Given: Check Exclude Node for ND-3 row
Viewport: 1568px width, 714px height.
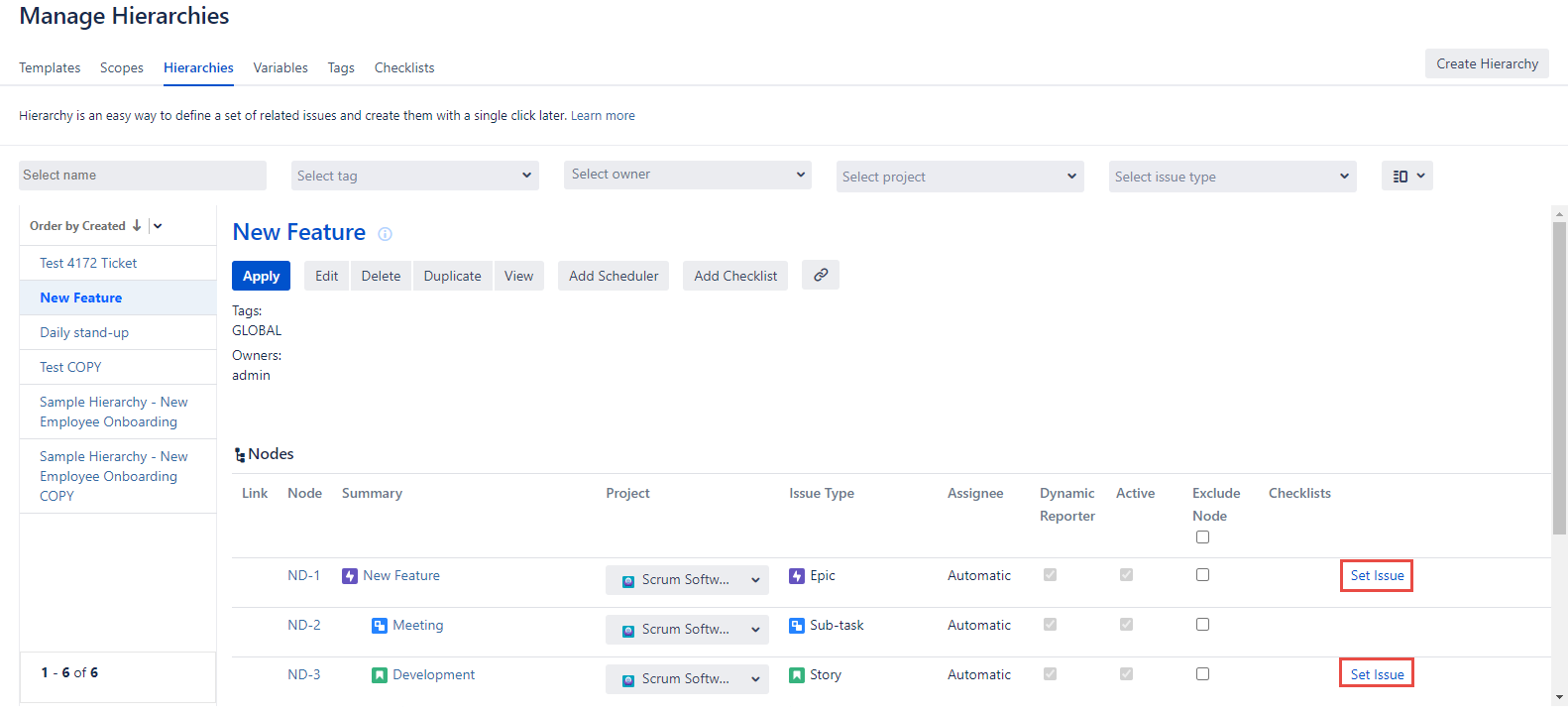Looking at the screenshot, I should pyautogui.click(x=1202, y=674).
